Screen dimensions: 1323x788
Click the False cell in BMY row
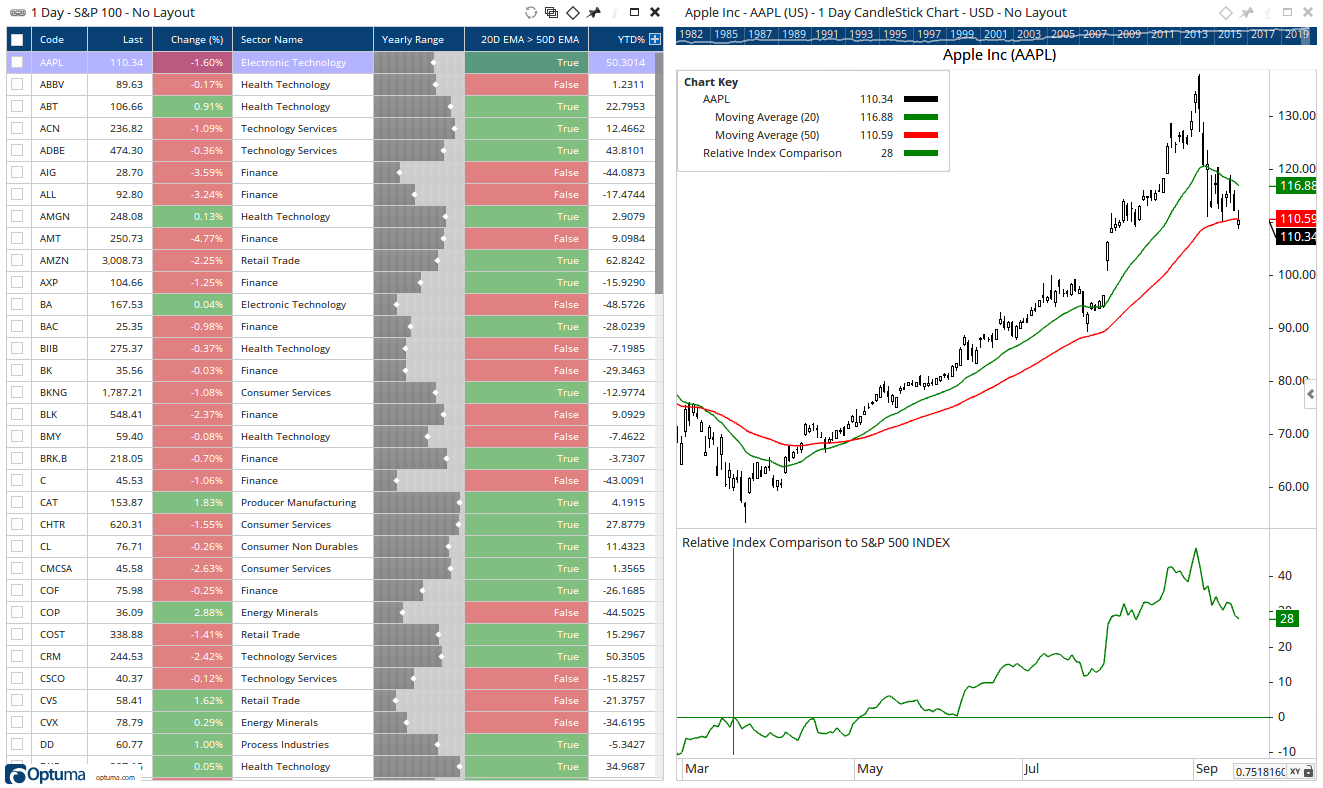coord(526,436)
